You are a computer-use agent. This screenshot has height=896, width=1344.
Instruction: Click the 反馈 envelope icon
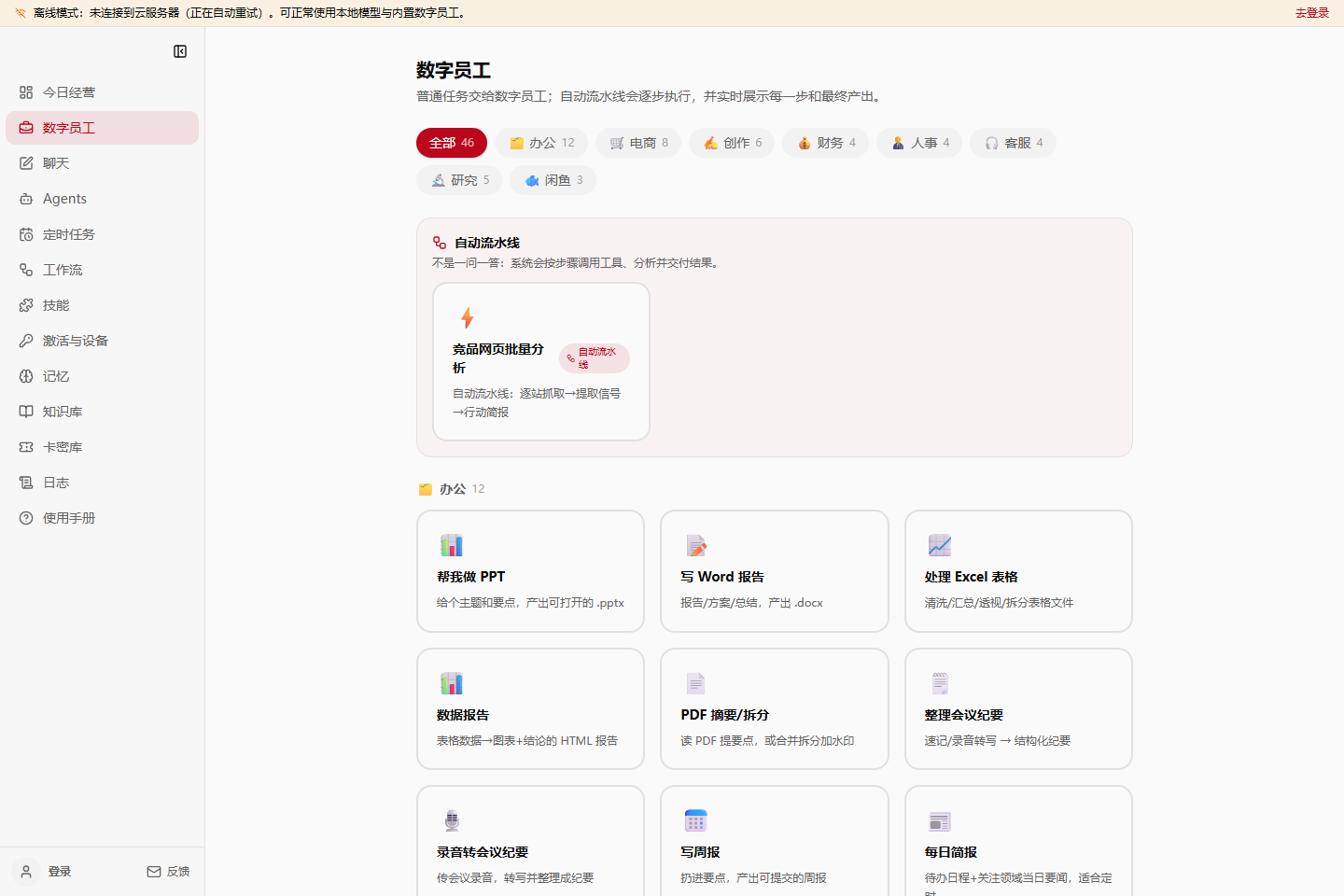click(x=154, y=872)
